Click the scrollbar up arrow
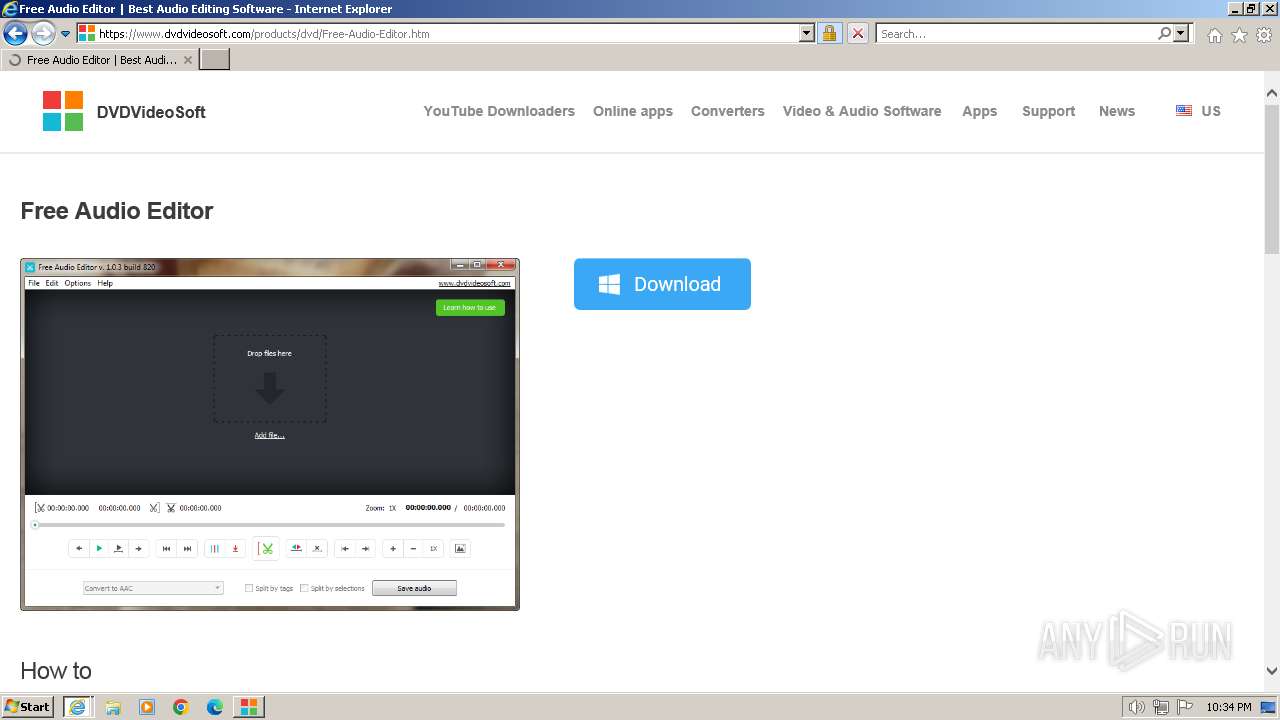The height and width of the screenshot is (720, 1280). click(x=1272, y=93)
